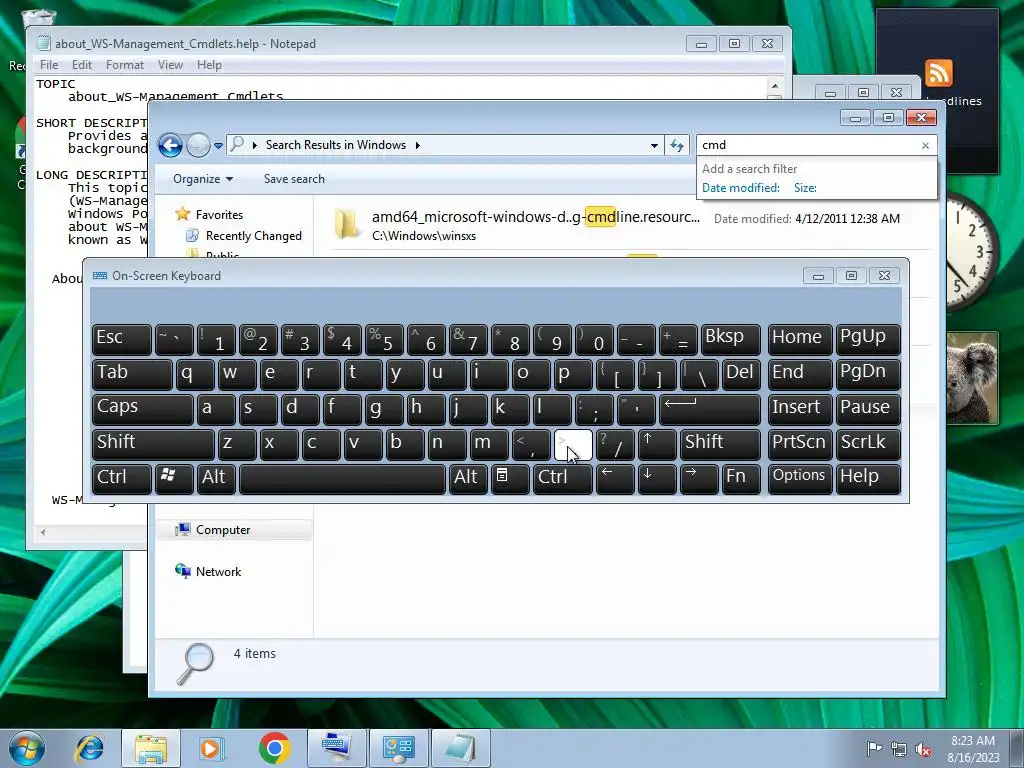1024x768 pixels.
Task: Switch to On-Screen Keyboard taskbar icon
Action: tap(336, 748)
